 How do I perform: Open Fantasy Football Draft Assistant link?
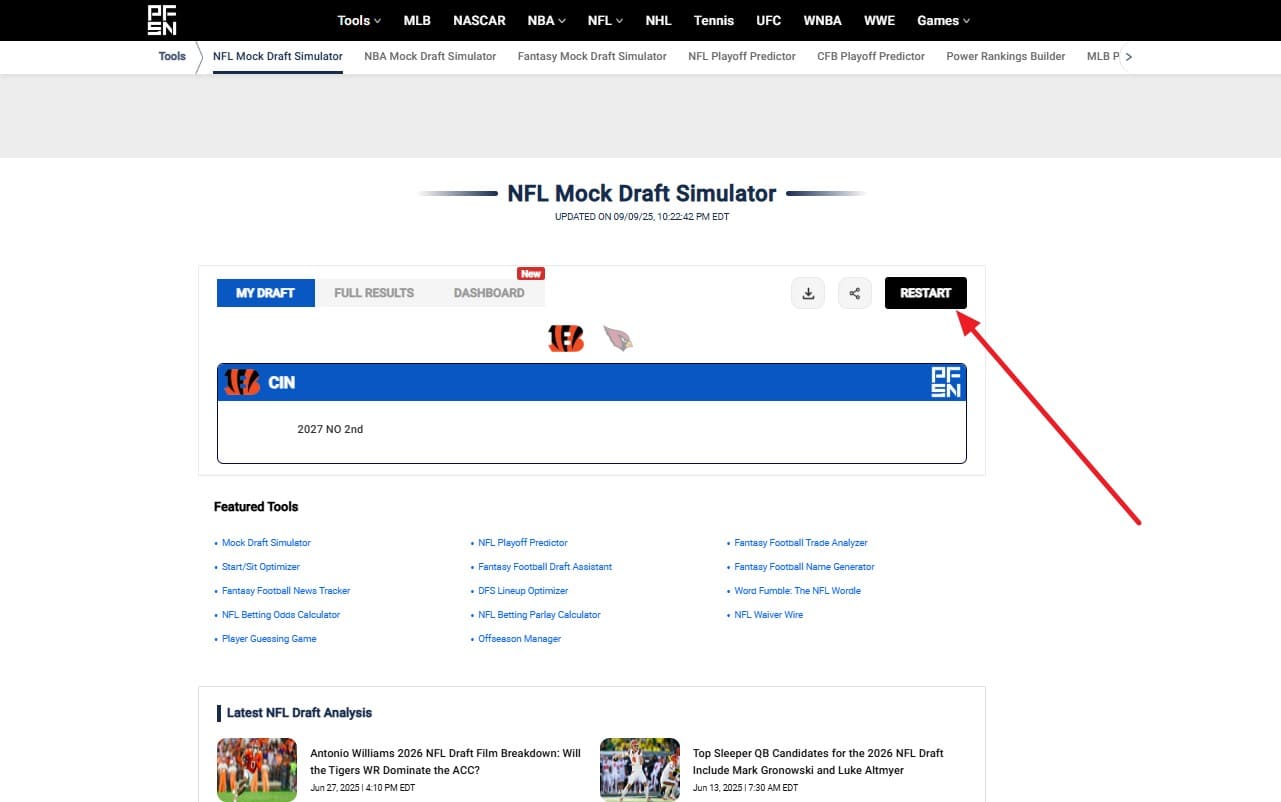[x=545, y=567]
